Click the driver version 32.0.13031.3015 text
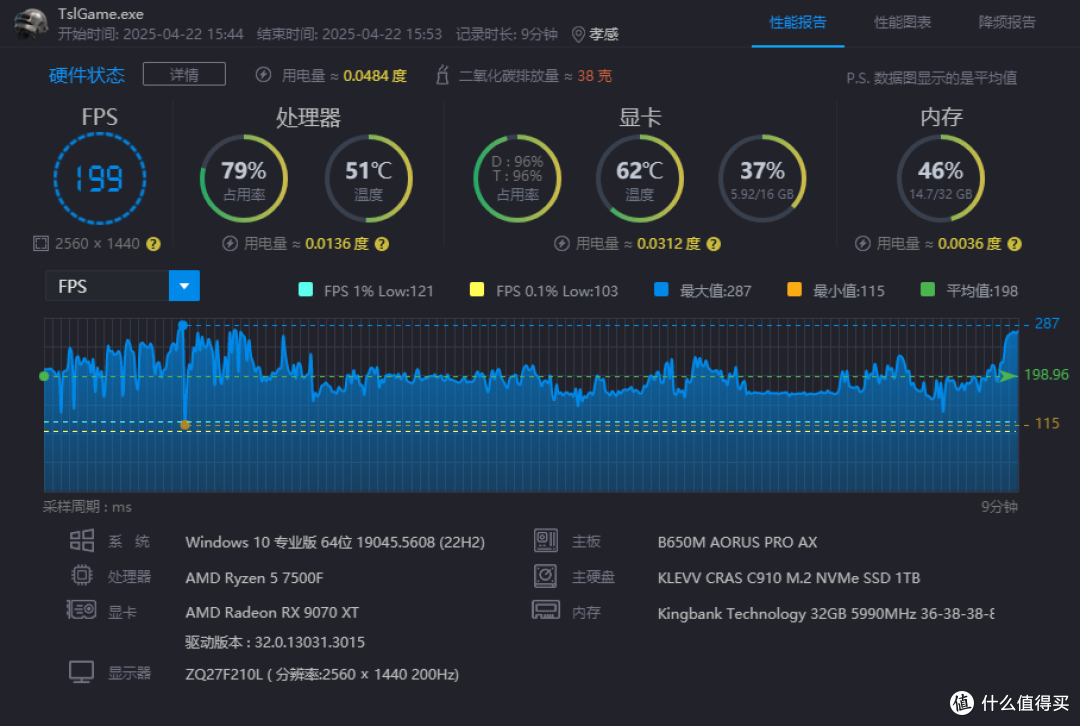1080x726 pixels. click(x=275, y=643)
